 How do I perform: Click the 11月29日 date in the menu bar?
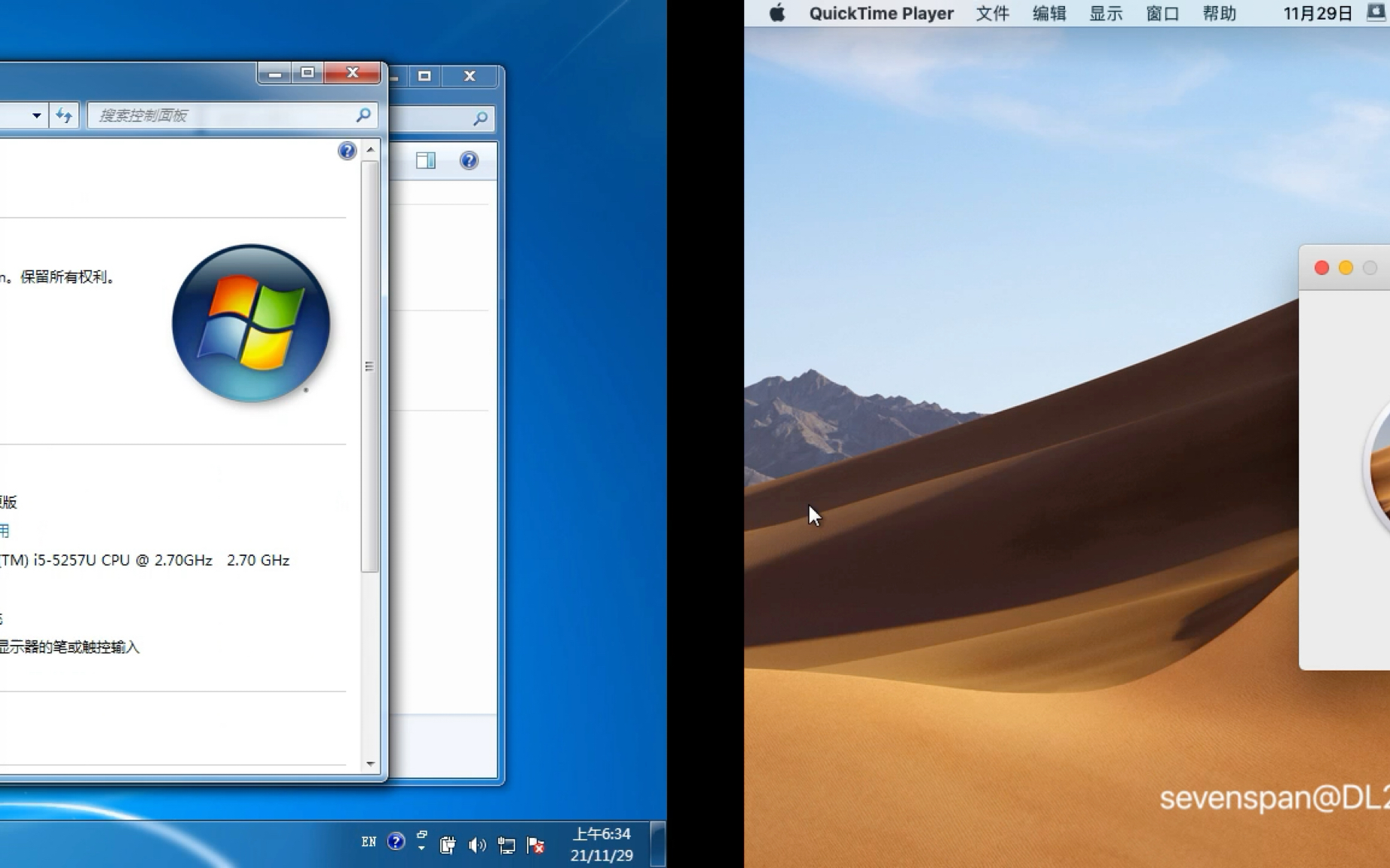point(1318,13)
